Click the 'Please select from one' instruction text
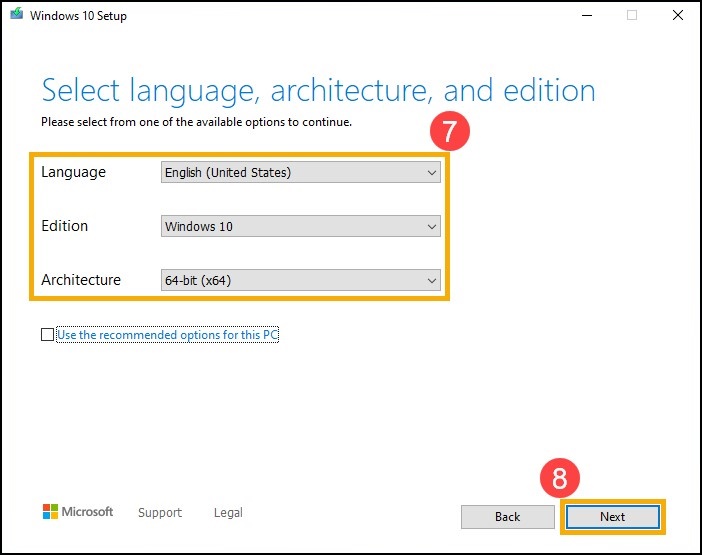This screenshot has height=555, width=702. pos(197,122)
